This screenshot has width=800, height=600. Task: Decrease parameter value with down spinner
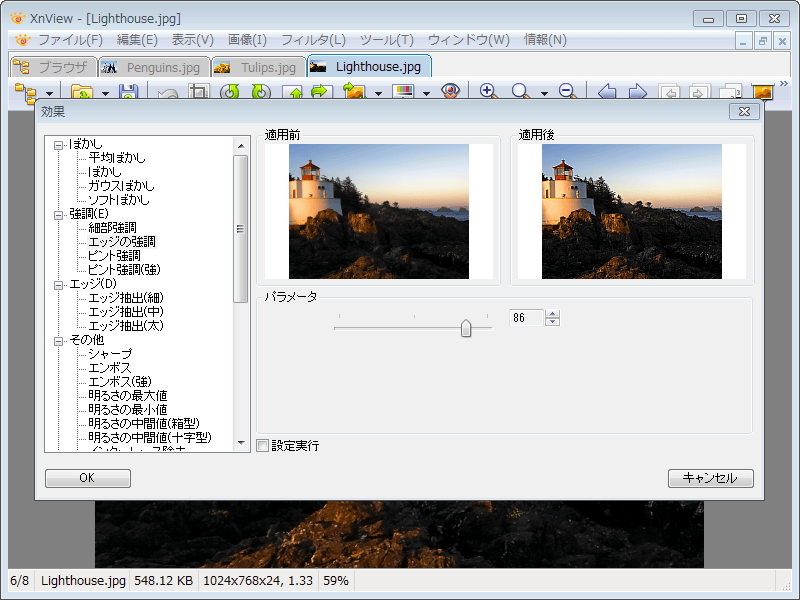(552, 321)
